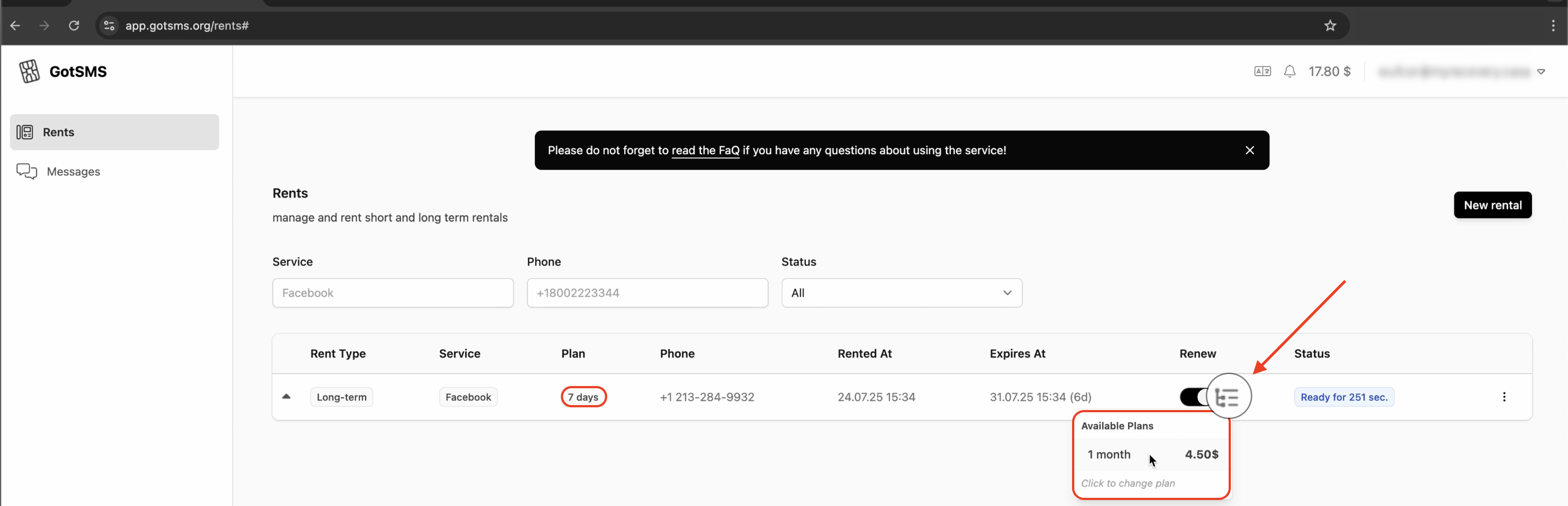This screenshot has width=1568, height=506.
Task: Open the account dropdown arrow
Action: (x=1541, y=72)
